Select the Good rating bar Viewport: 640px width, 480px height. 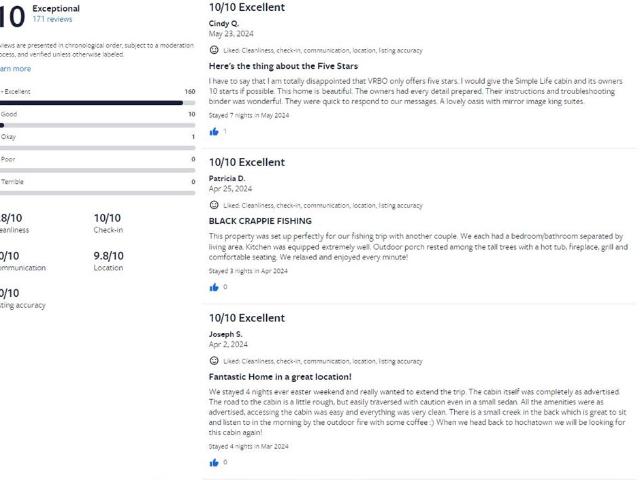coord(97,125)
